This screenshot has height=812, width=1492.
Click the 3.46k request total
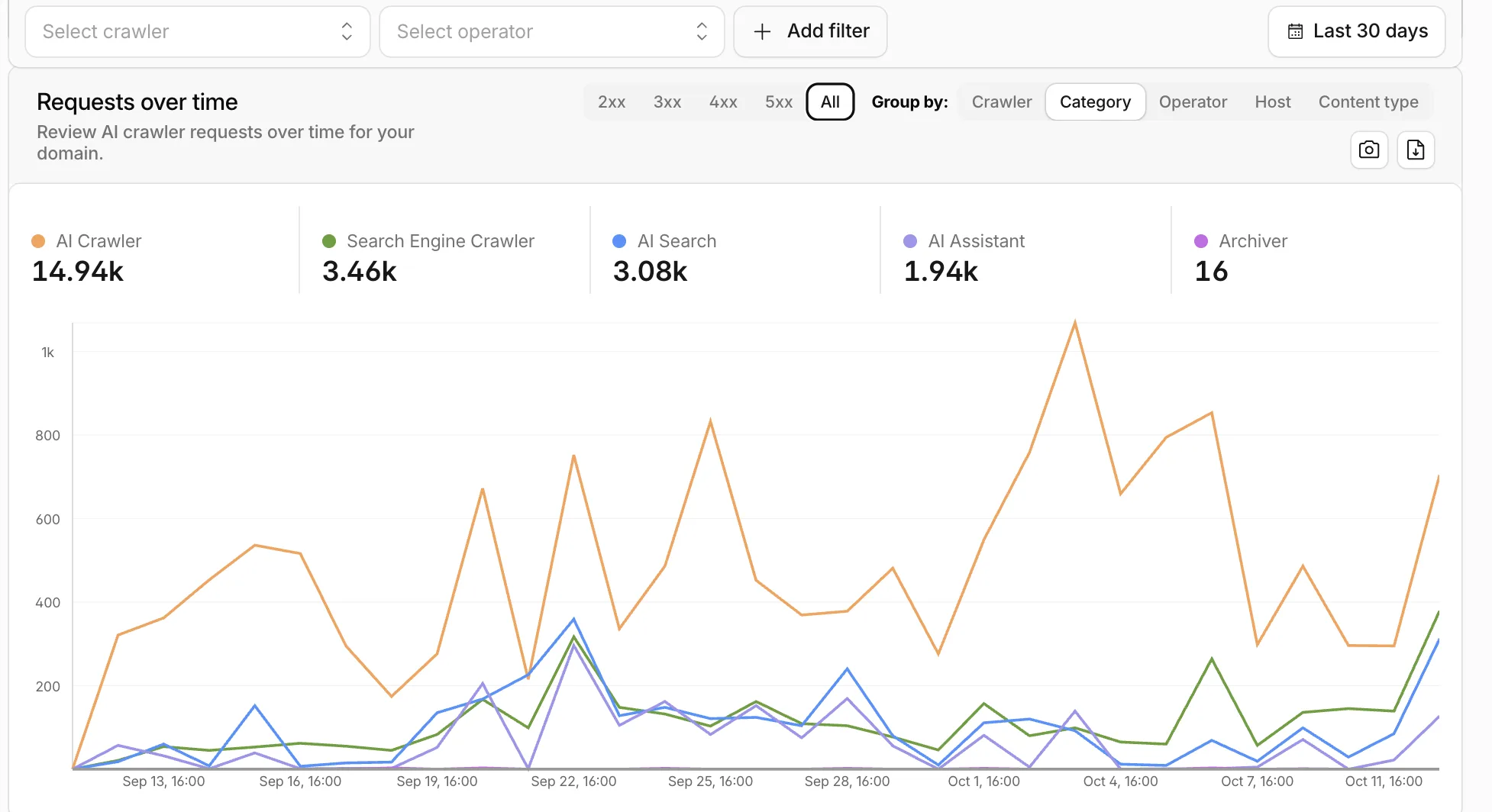360,272
